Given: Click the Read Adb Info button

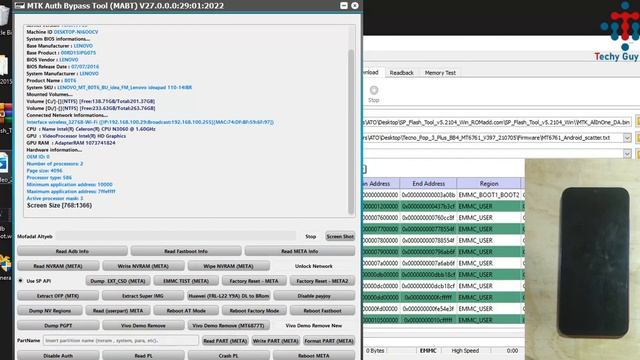Looking at the screenshot, I should point(72,251).
